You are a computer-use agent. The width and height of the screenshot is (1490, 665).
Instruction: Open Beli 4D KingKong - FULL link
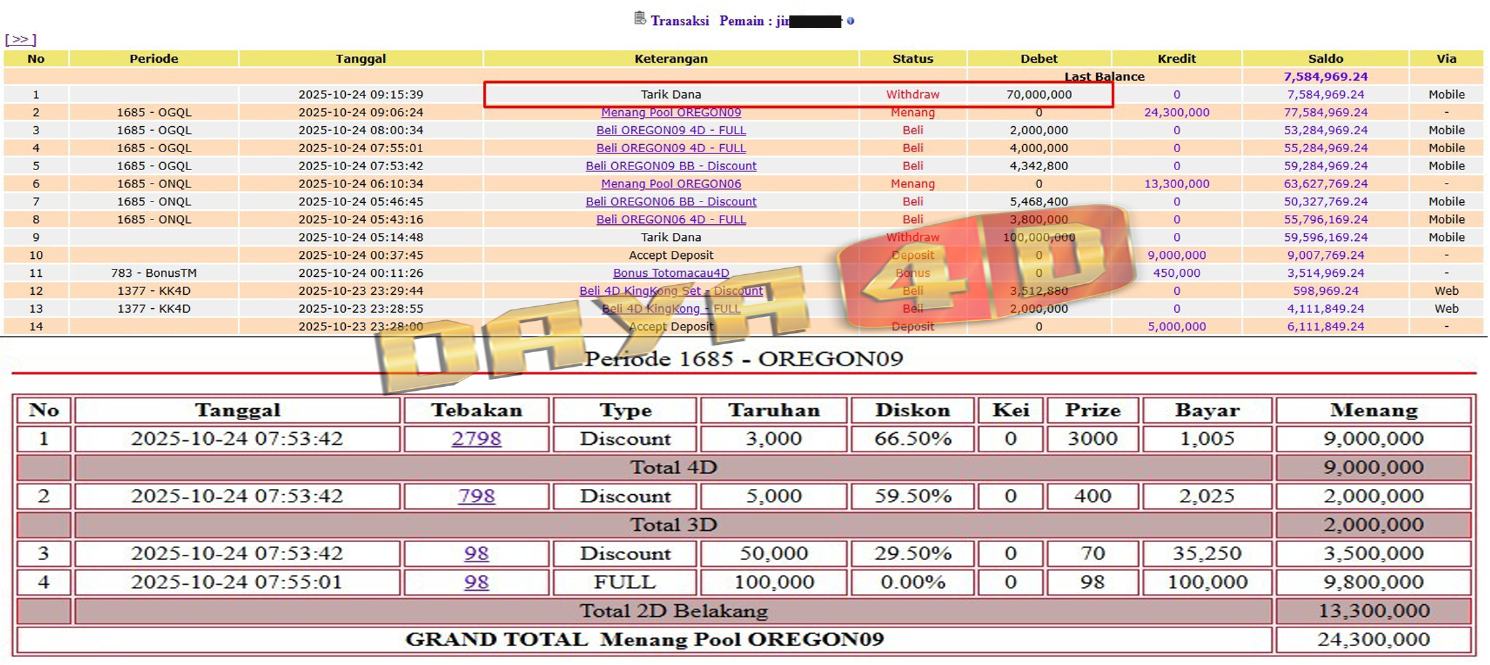click(671, 309)
